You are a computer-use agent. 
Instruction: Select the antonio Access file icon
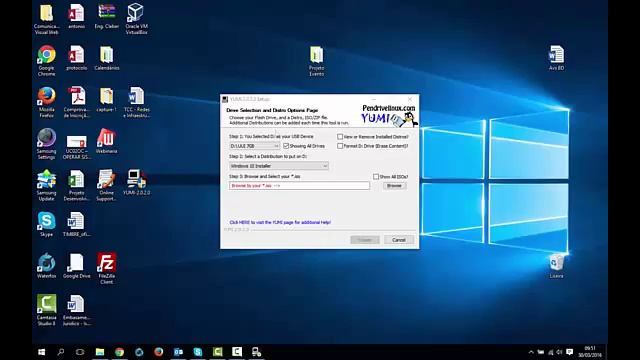tap(76, 16)
